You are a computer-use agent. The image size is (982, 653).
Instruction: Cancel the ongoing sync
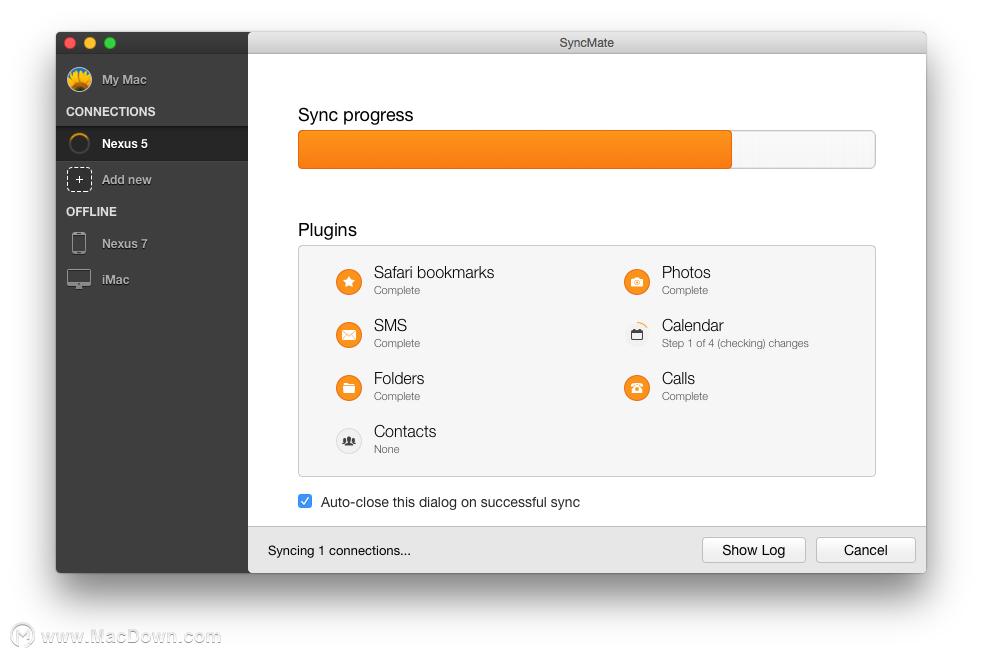pyautogui.click(x=866, y=550)
